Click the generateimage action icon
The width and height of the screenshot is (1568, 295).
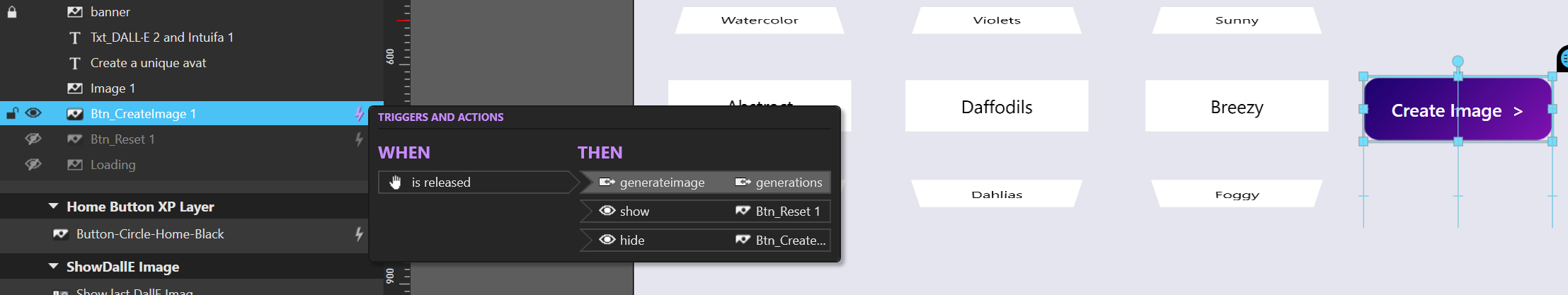click(x=607, y=183)
